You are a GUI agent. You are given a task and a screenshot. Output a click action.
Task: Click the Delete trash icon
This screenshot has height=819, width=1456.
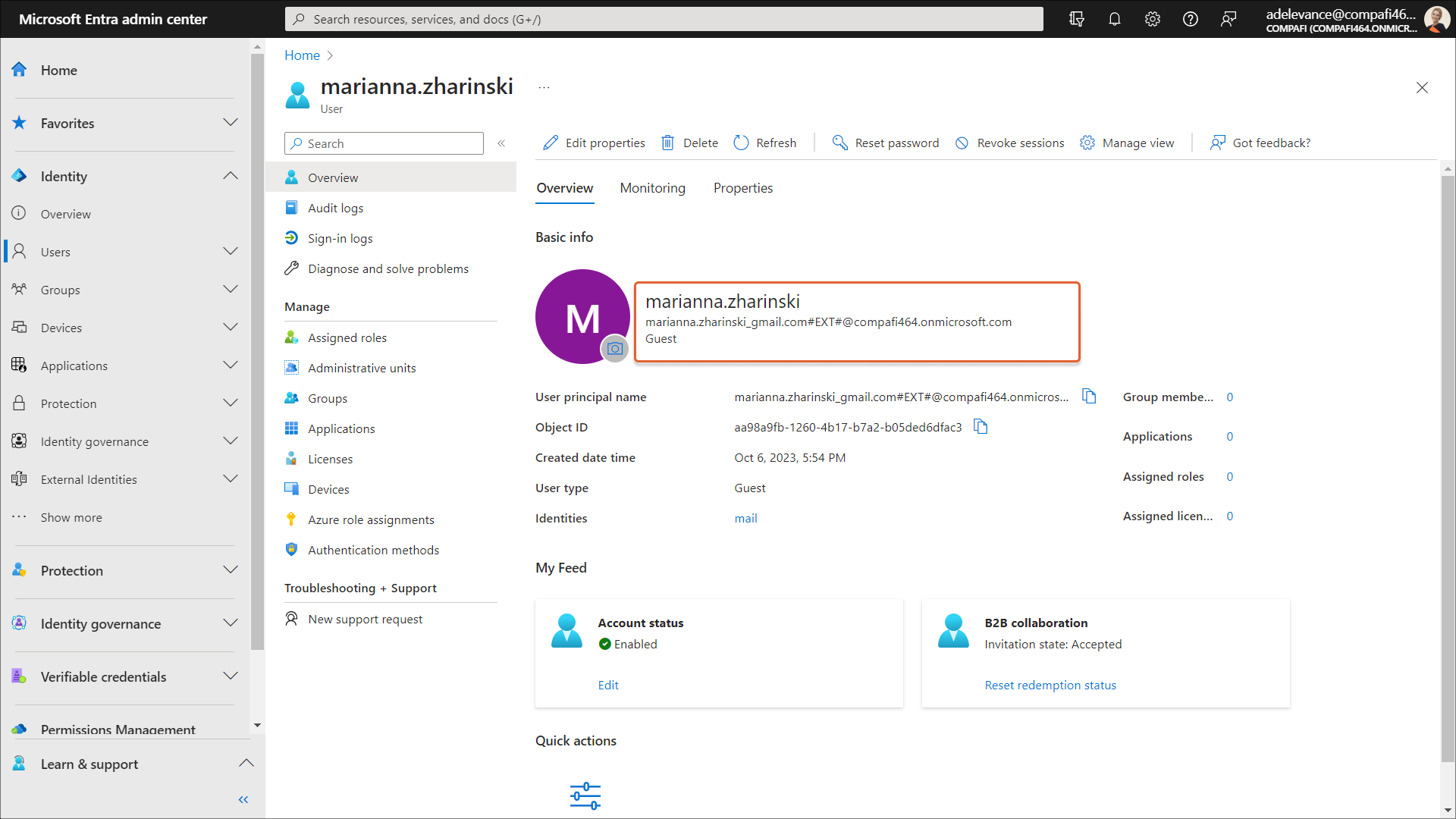(x=667, y=143)
